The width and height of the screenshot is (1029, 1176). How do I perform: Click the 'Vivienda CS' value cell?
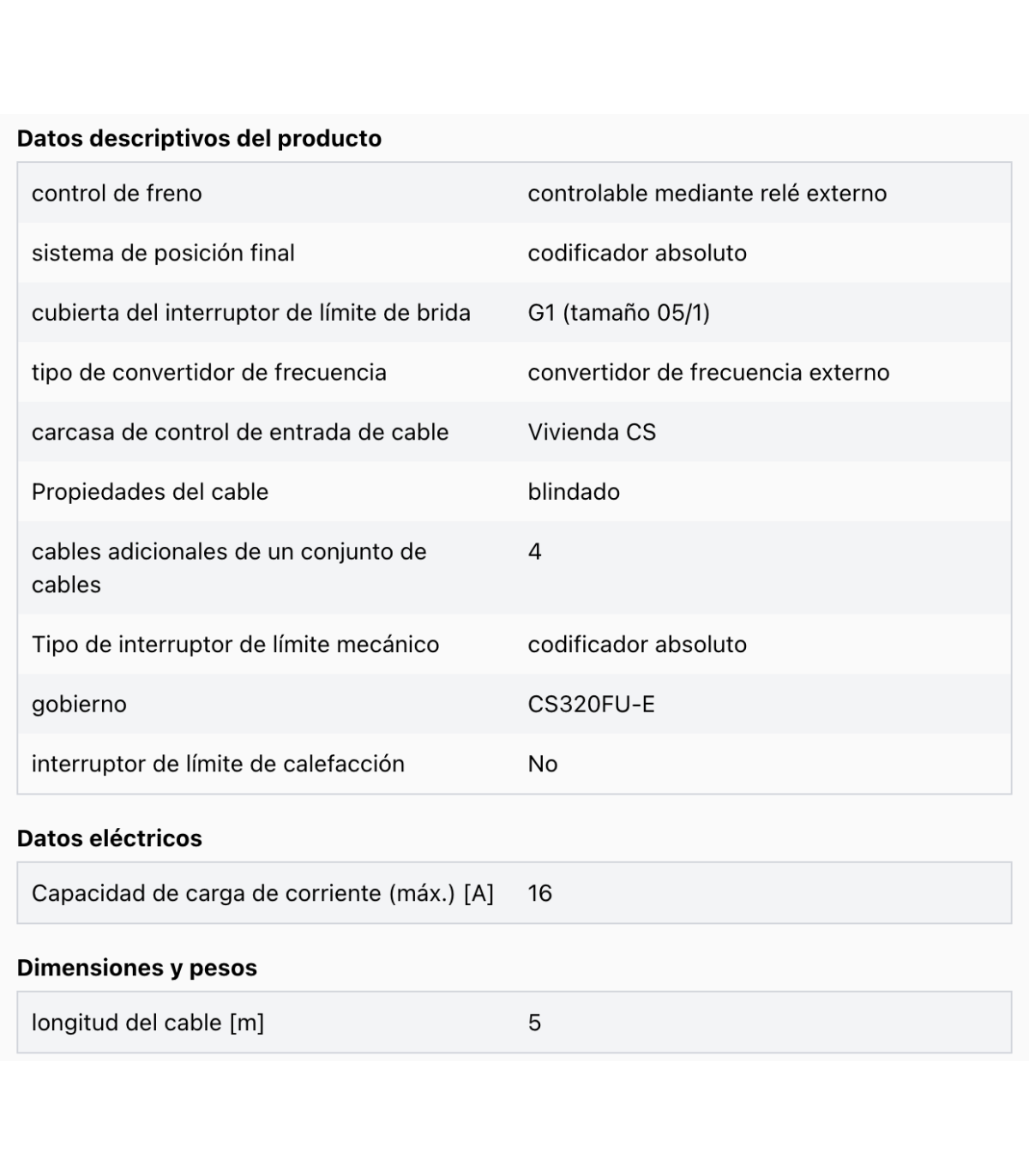(x=592, y=432)
